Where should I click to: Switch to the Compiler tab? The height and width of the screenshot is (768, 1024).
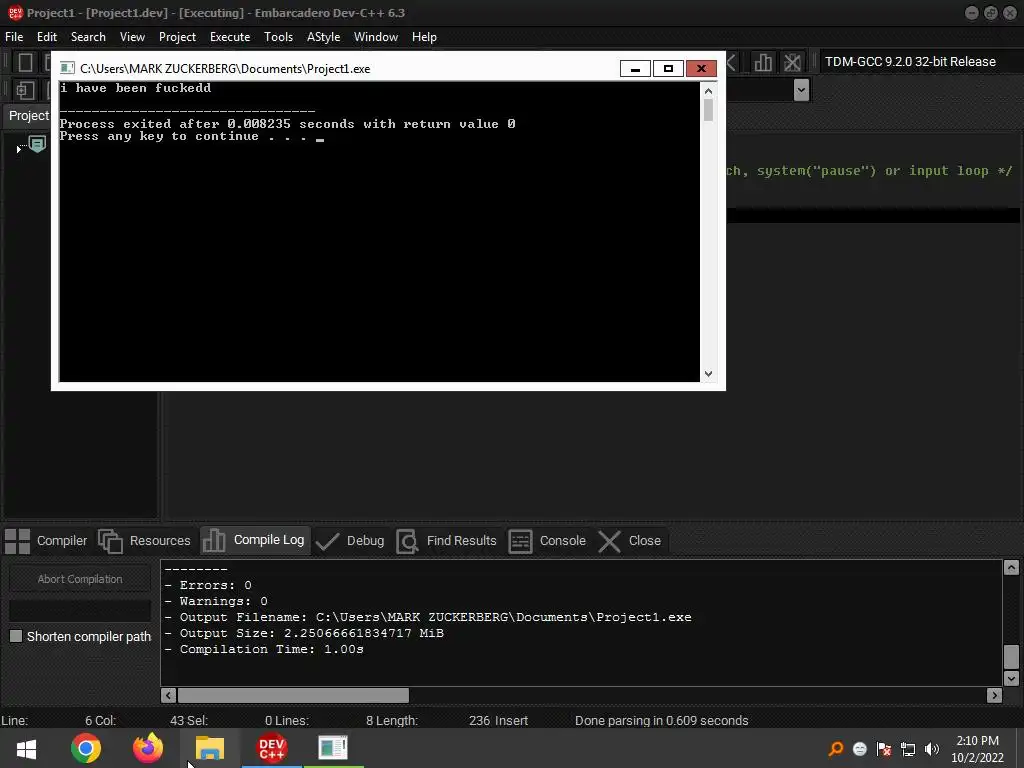tap(46, 541)
